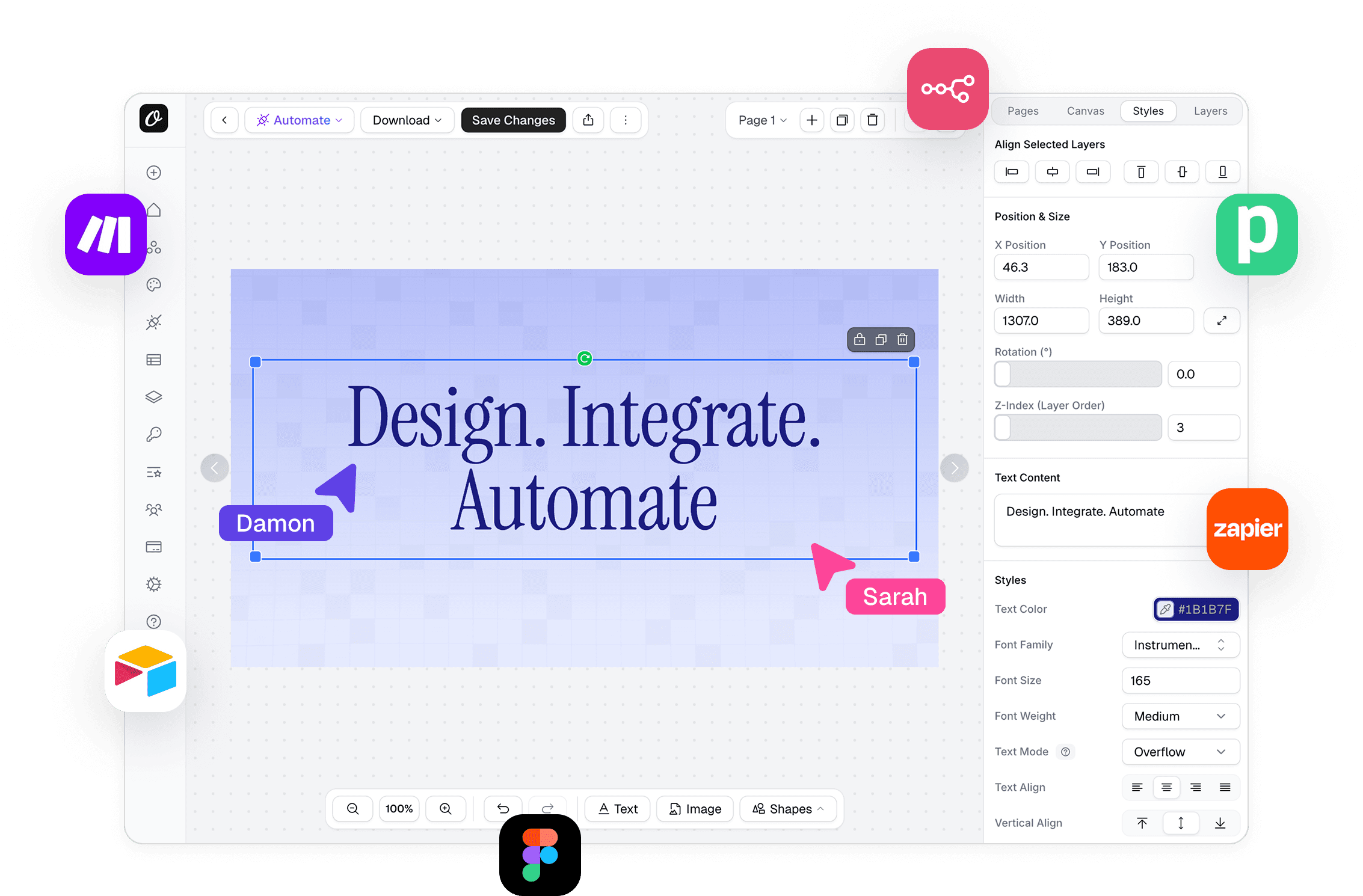The image size is (1363, 896).
Task: Select the color palette tool in sidebar
Action: [x=154, y=284]
